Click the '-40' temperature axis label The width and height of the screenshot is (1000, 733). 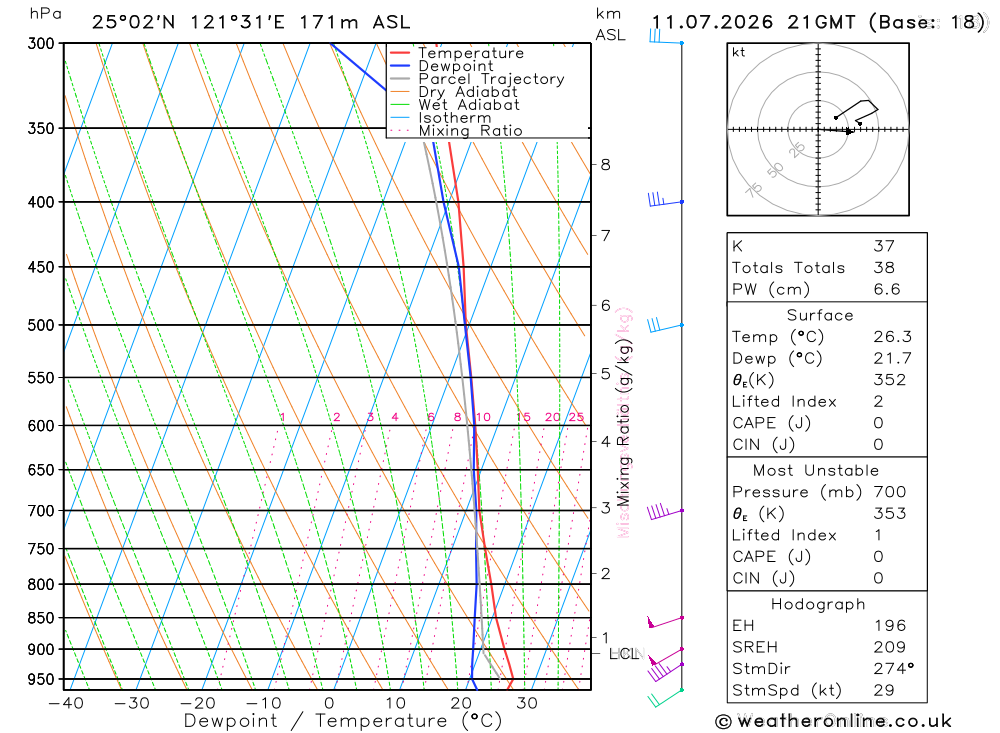66,703
